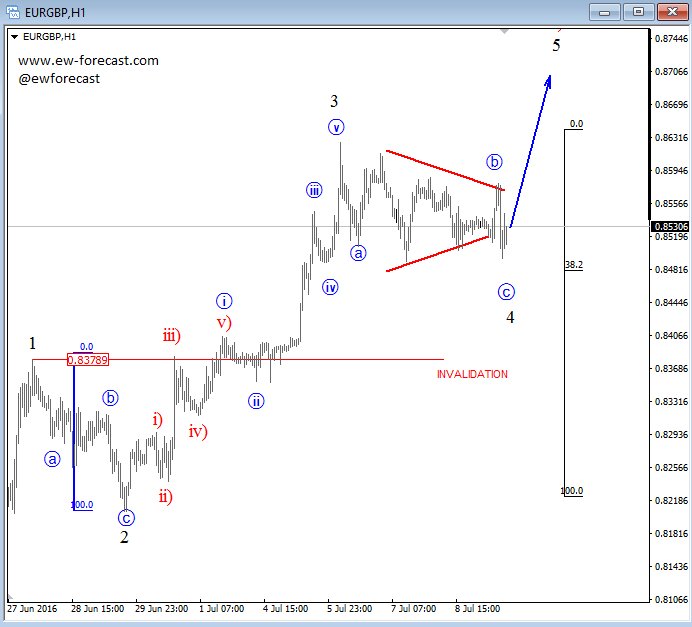Click the red v) subwave label
Image resolution: width=692 pixels, height=627 pixels.
pyautogui.click(x=224, y=323)
